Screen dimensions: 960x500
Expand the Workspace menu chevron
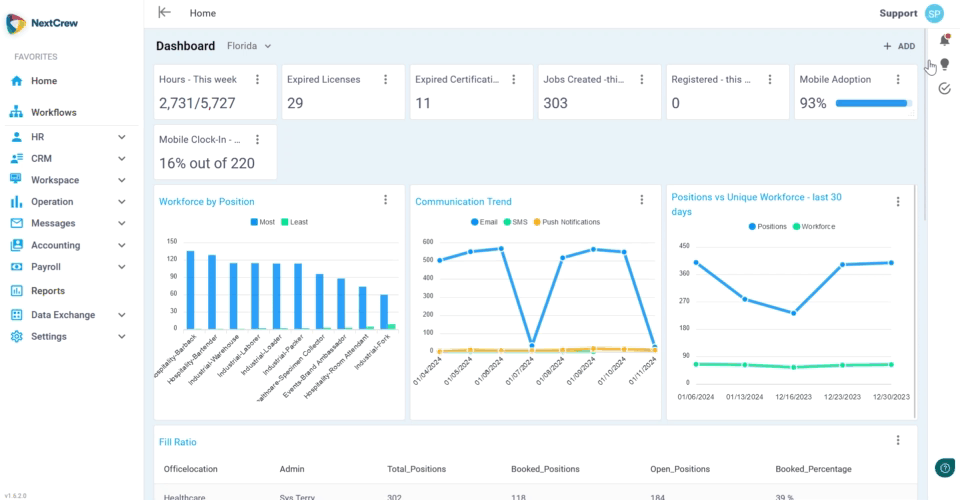(122, 180)
